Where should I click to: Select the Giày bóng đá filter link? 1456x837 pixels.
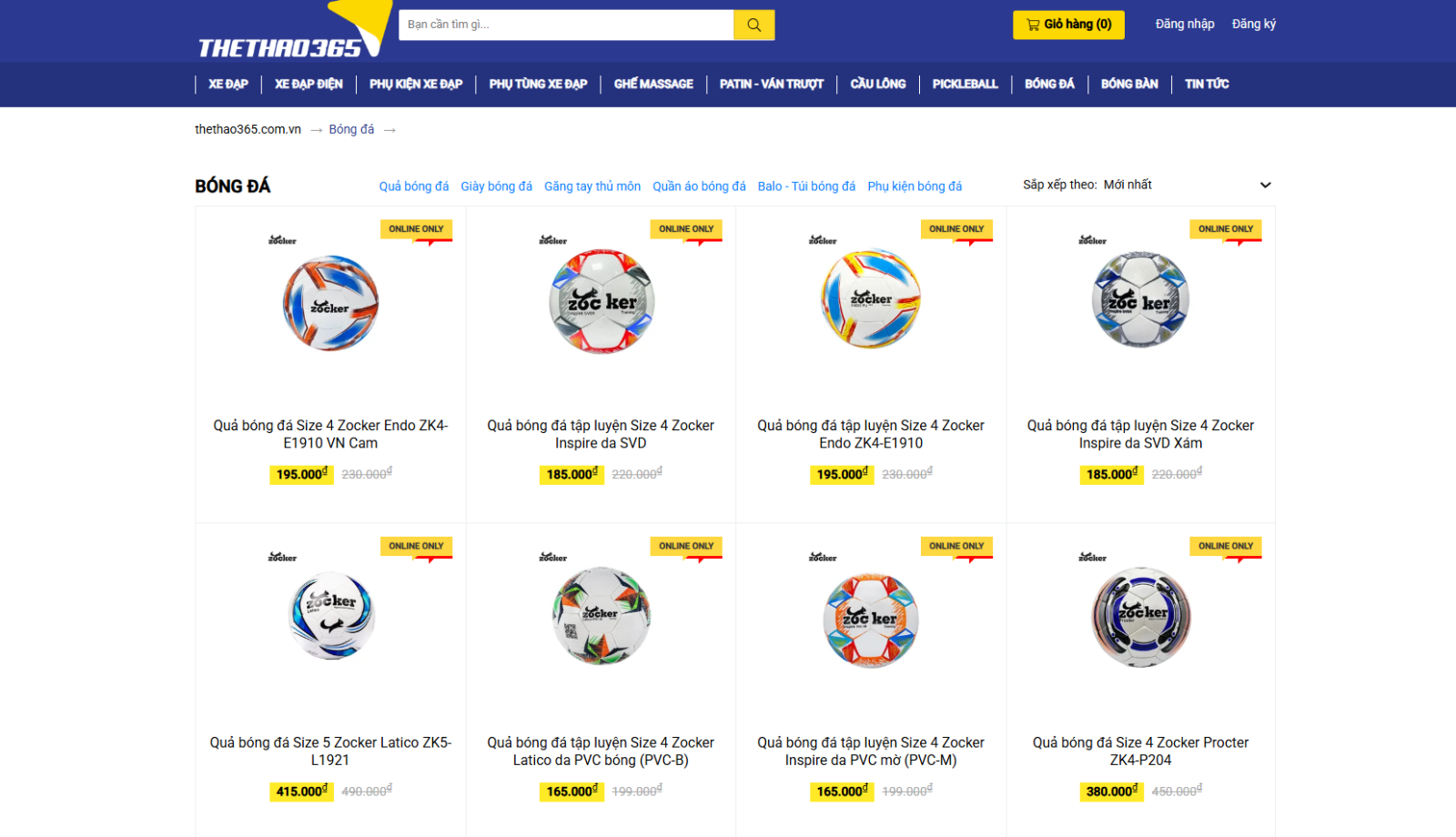pyautogui.click(x=496, y=186)
